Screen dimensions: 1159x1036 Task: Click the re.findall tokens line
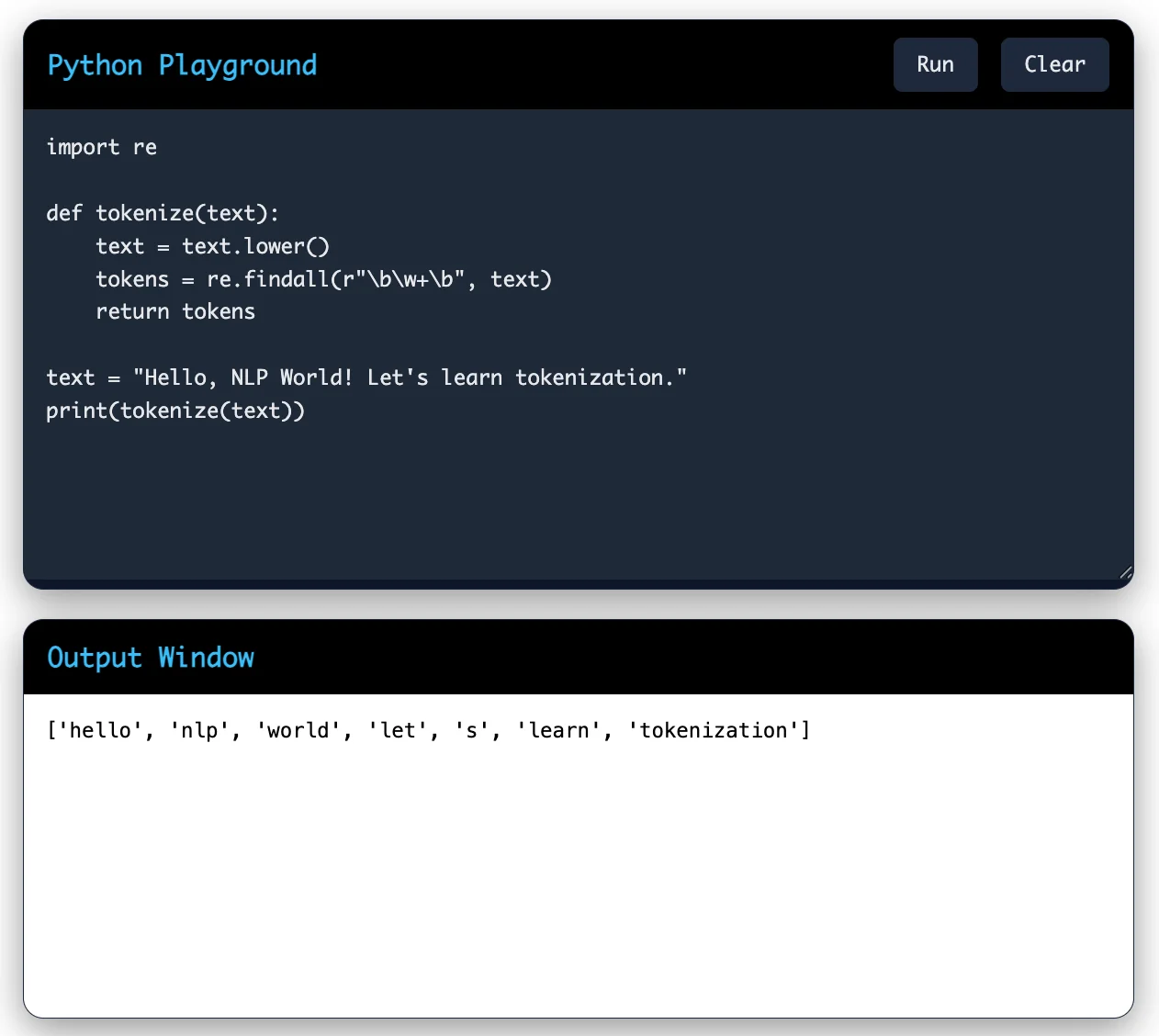point(323,279)
